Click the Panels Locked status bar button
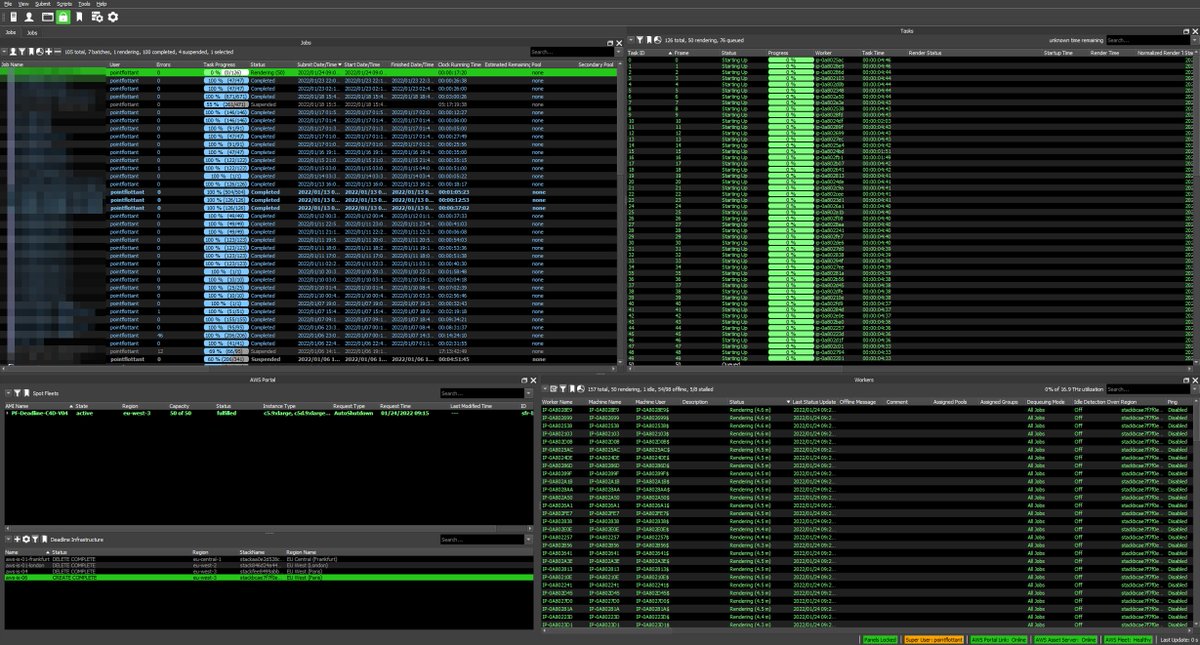Screen dimensions: 1200x645 [881, 638]
